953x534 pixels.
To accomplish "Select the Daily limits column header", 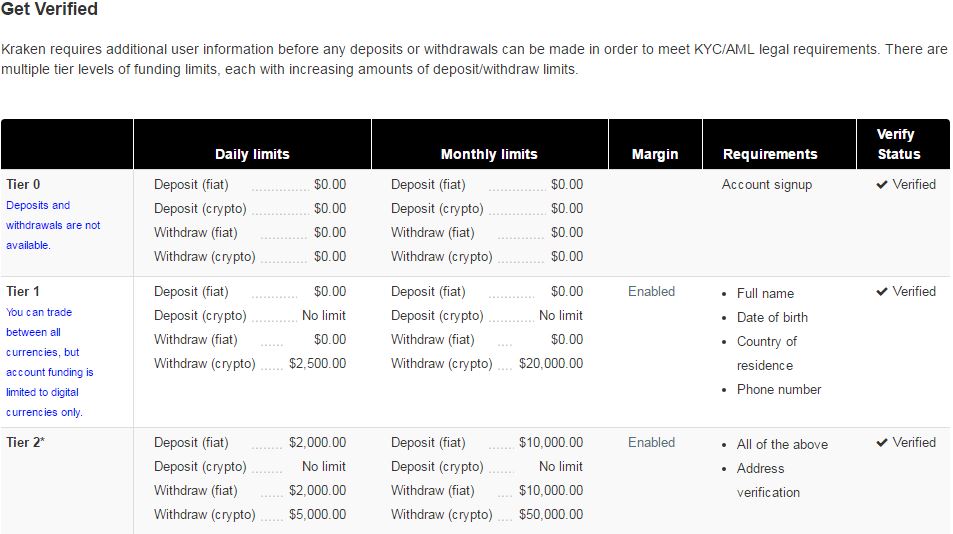I will tap(252, 154).
